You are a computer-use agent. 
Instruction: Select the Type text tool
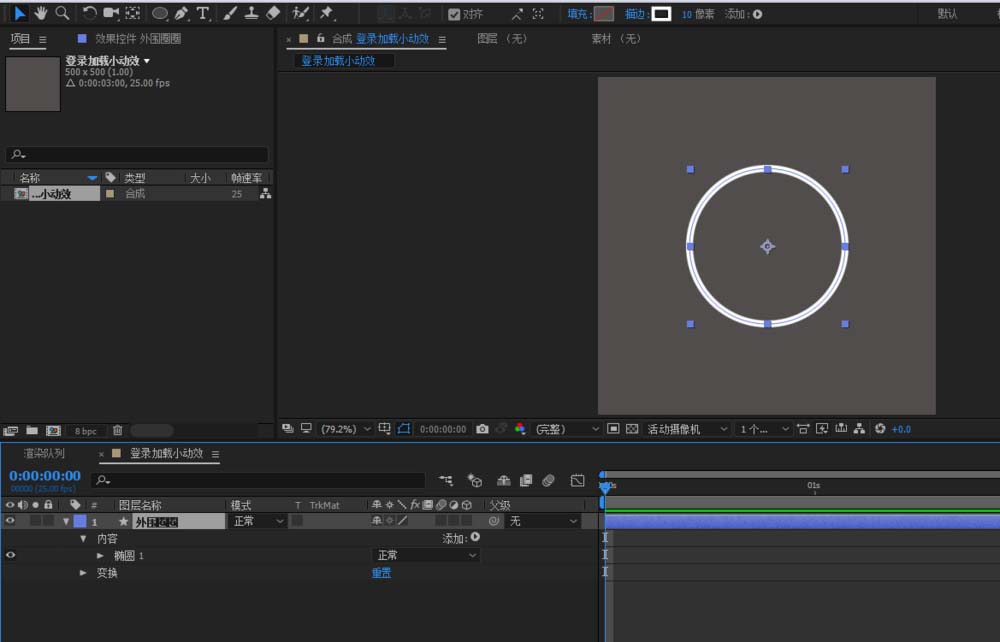[203, 13]
